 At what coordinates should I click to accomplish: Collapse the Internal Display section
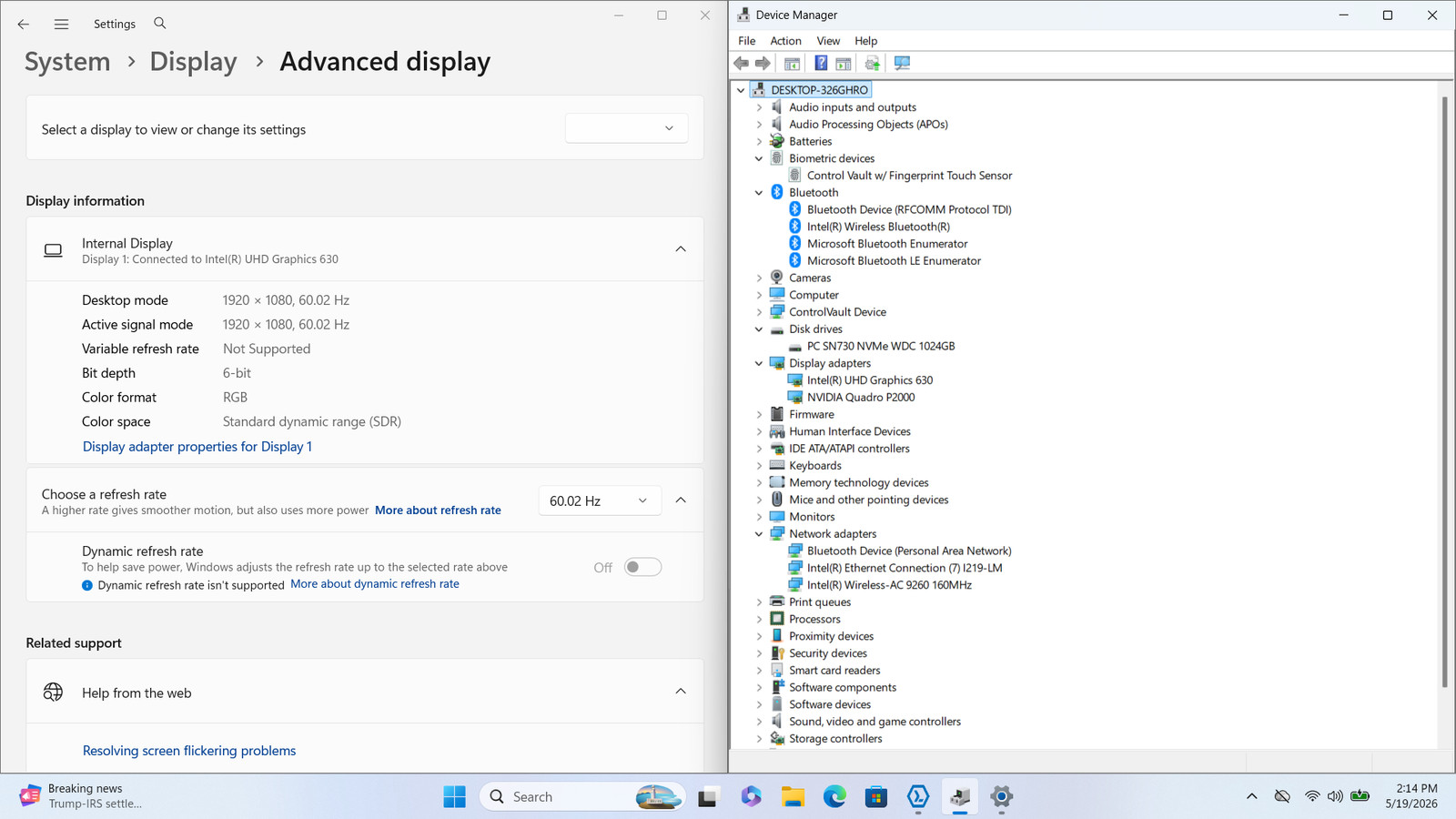[681, 248]
